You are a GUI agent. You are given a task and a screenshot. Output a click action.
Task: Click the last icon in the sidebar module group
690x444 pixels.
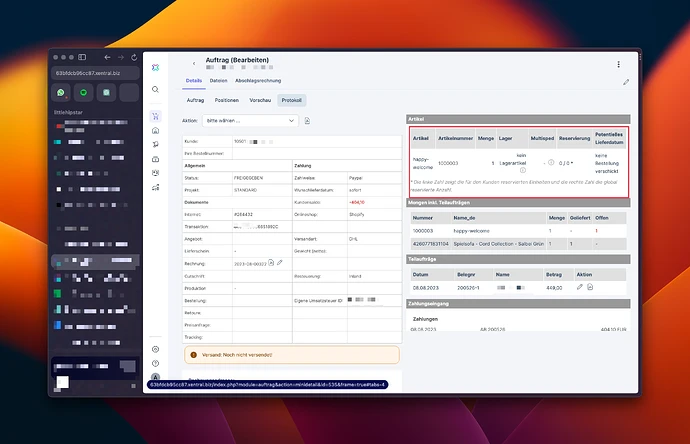pyautogui.click(x=155, y=187)
